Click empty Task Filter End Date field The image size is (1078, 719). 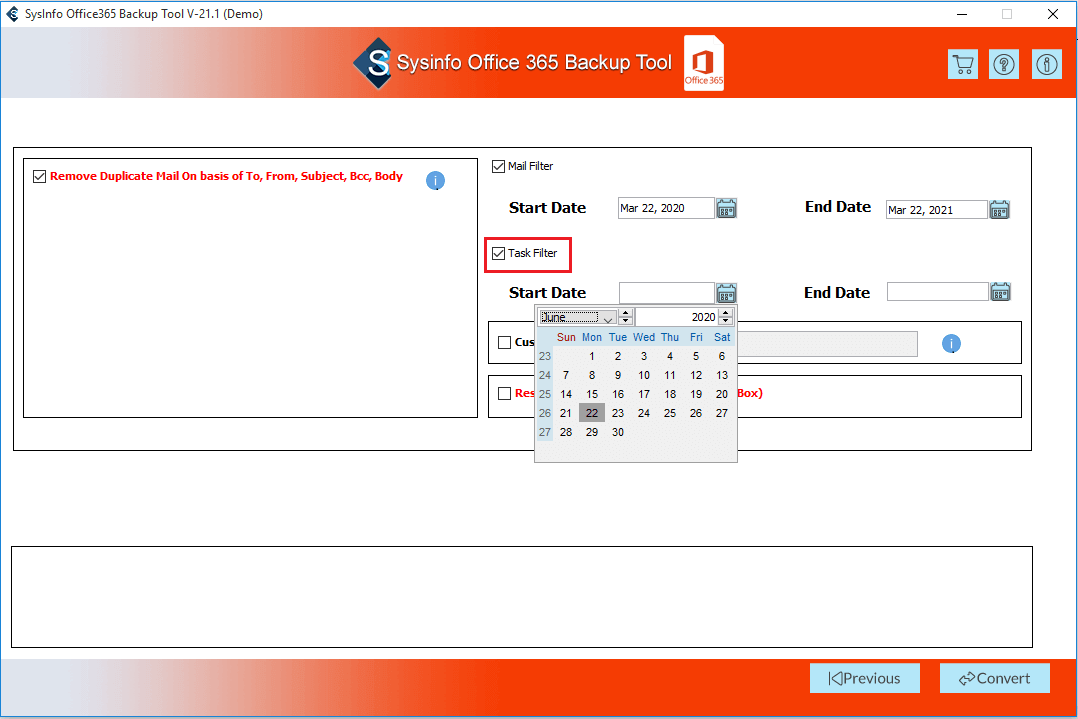click(937, 291)
